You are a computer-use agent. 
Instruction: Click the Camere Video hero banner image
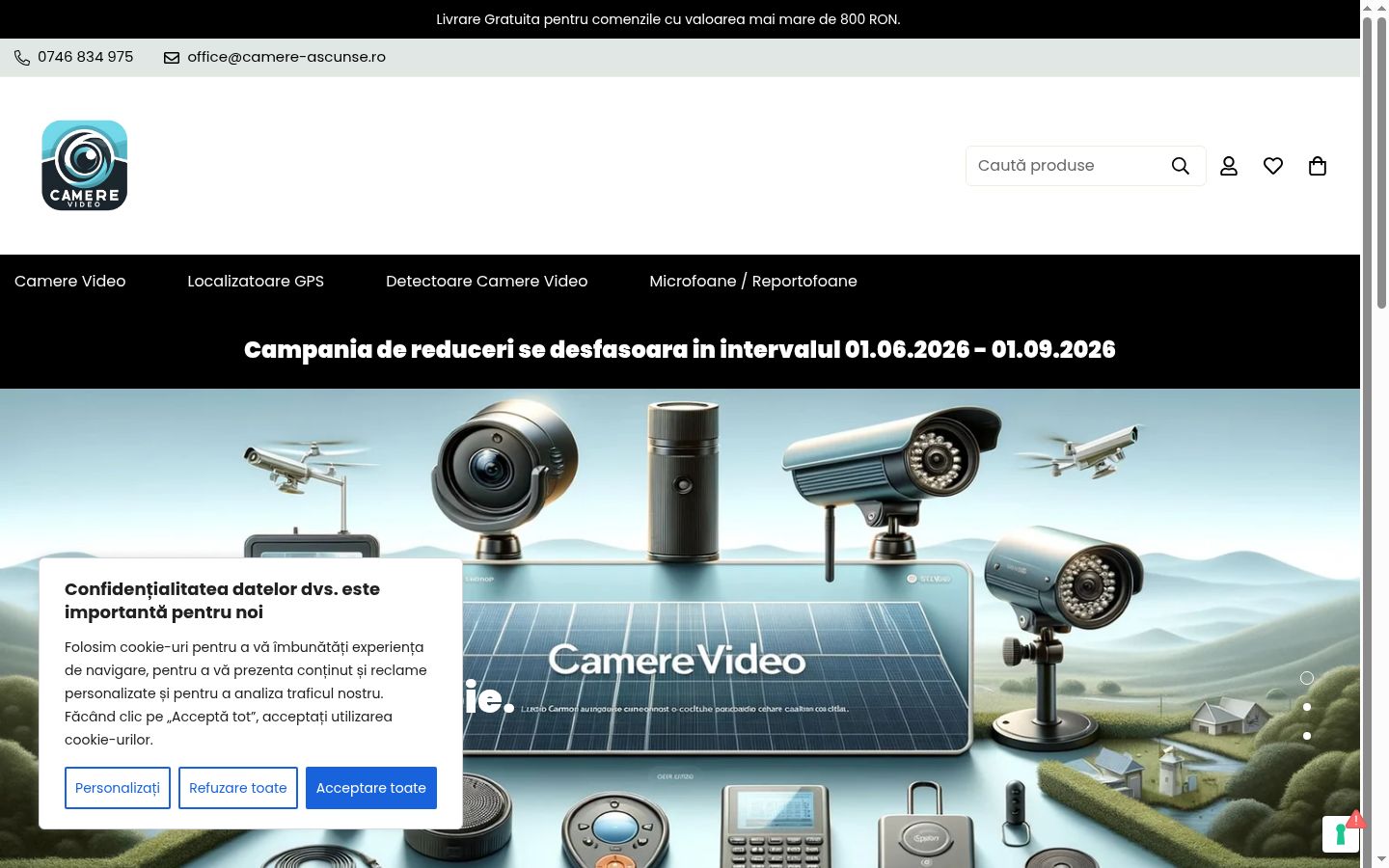click(680, 628)
